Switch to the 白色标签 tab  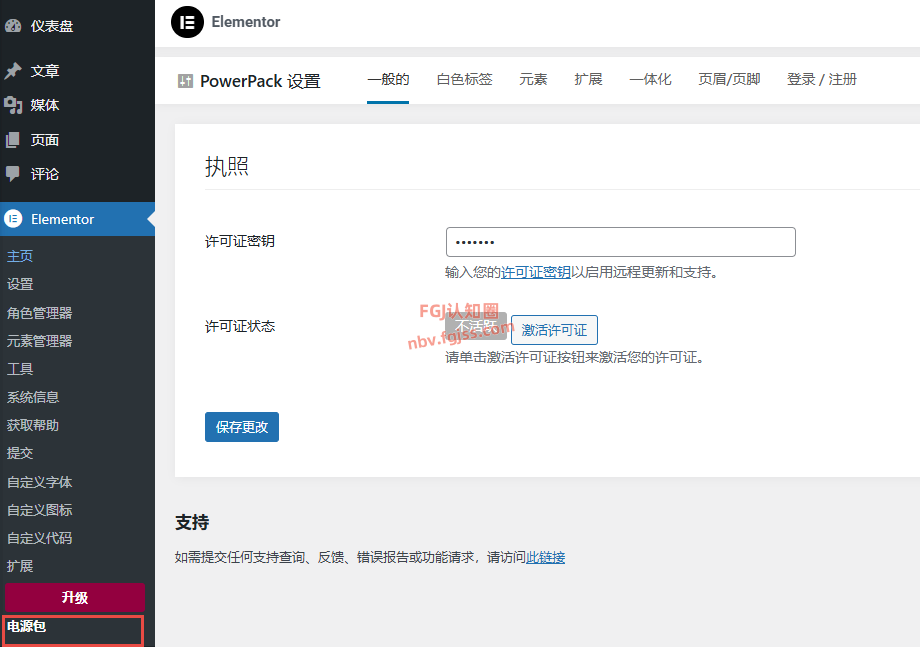pyautogui.click(x=464, y=80)
